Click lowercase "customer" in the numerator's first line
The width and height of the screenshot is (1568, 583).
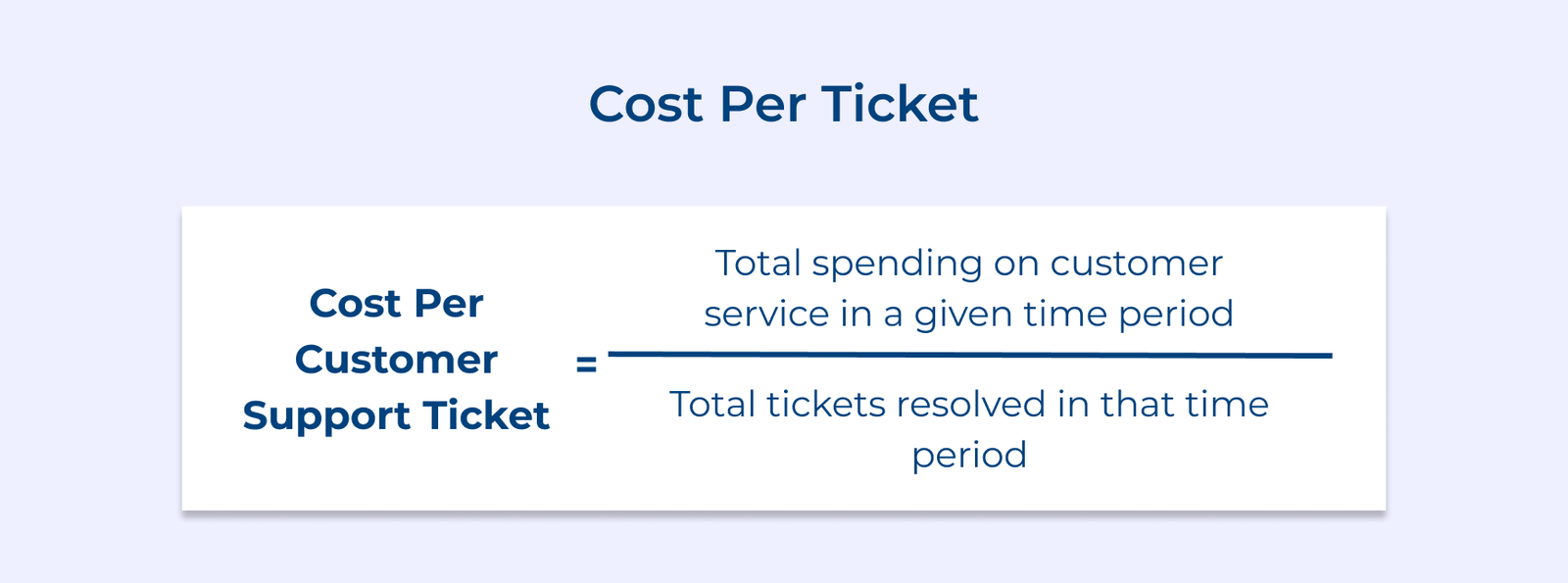[x=1136, y=264]
